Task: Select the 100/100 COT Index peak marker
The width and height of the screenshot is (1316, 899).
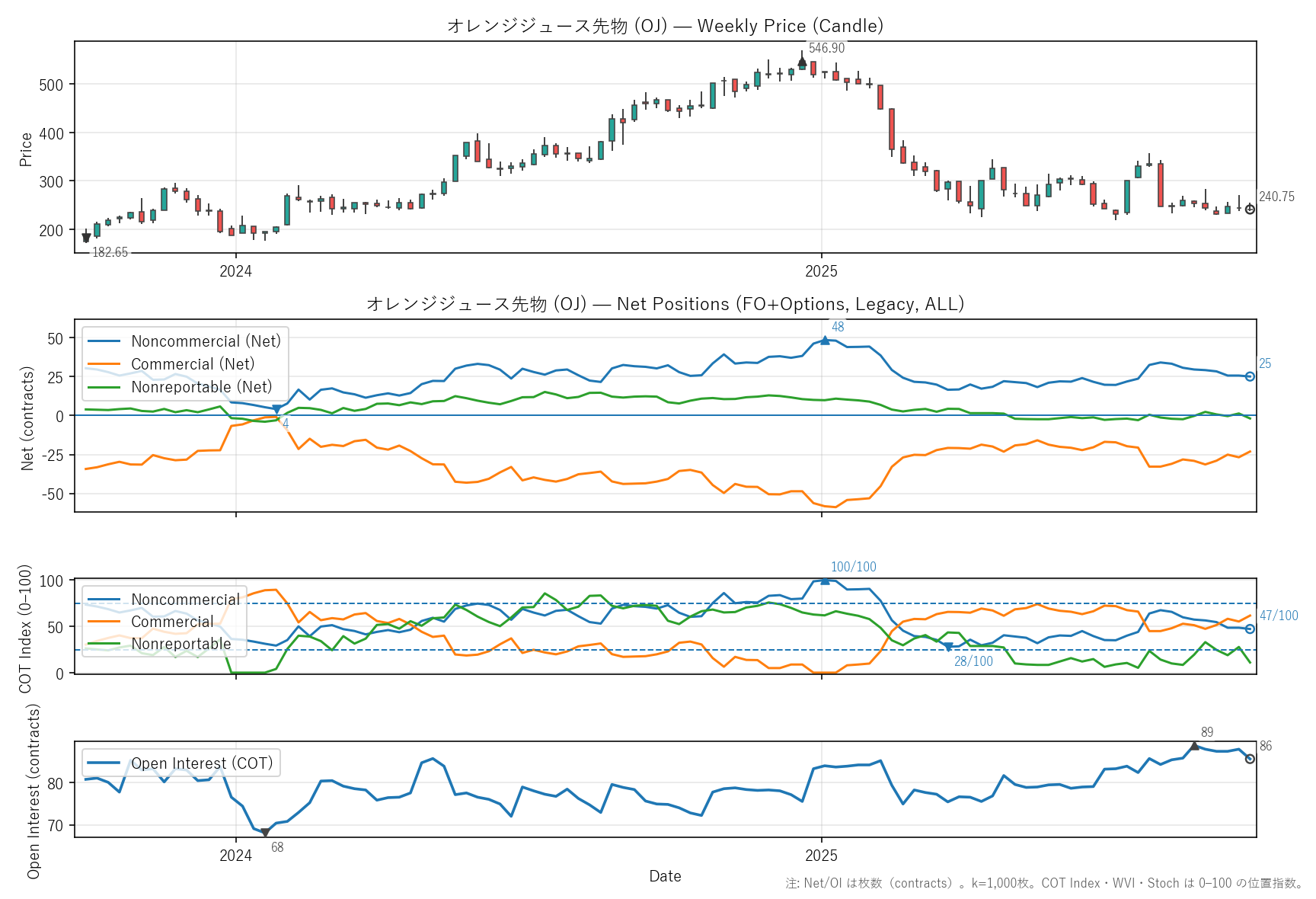Action: [x=825, y=581]
